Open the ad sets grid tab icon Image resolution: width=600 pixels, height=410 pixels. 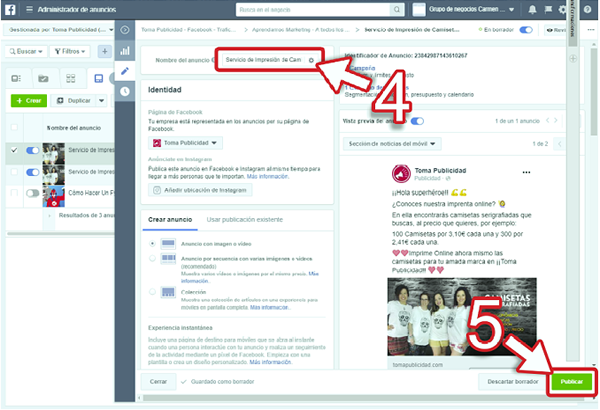[71, 78]
